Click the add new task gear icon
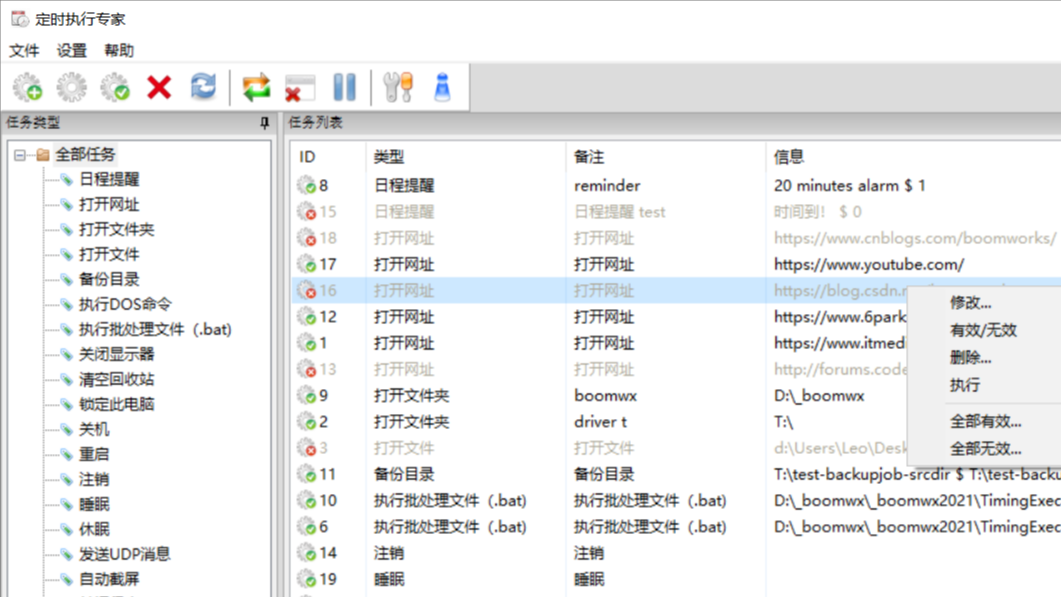 pyautogui.click(x=27, y=87)
